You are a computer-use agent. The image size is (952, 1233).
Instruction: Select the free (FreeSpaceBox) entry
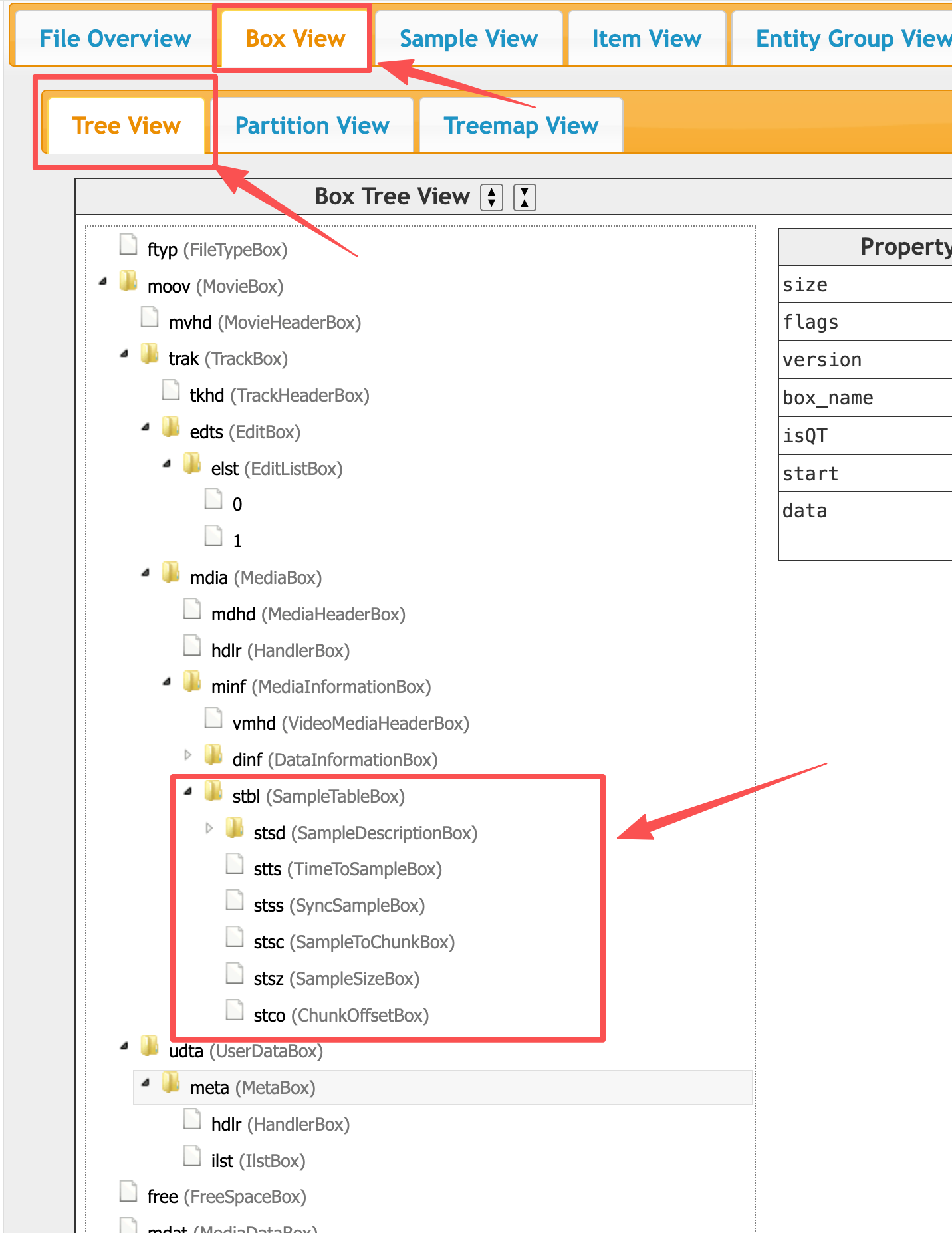click(226, 1197)
